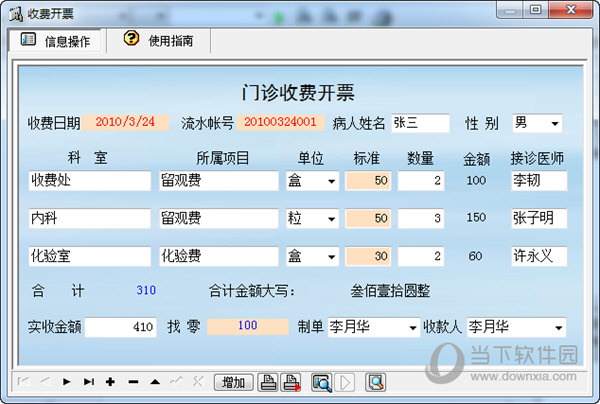
Task: Click the 科室 field containing 收费处
Action: 90,181
